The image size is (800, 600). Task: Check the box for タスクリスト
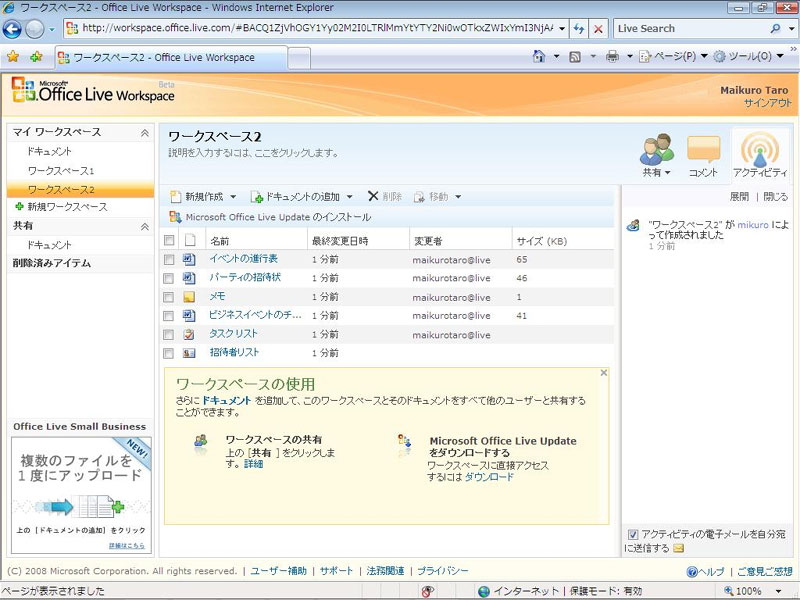[168, 335]
